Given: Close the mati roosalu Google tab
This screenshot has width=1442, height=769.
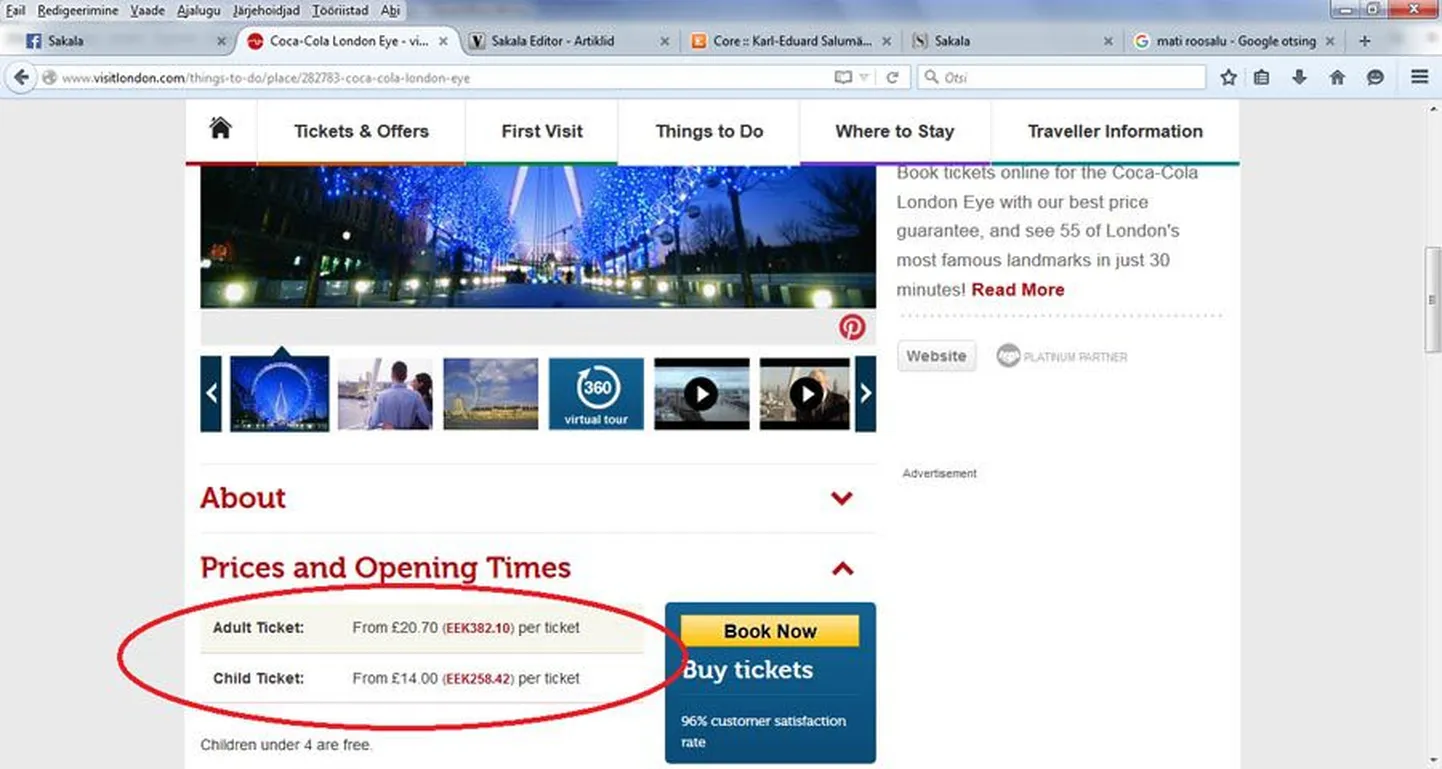Looking at the screenshot, I should (1330, 41).
